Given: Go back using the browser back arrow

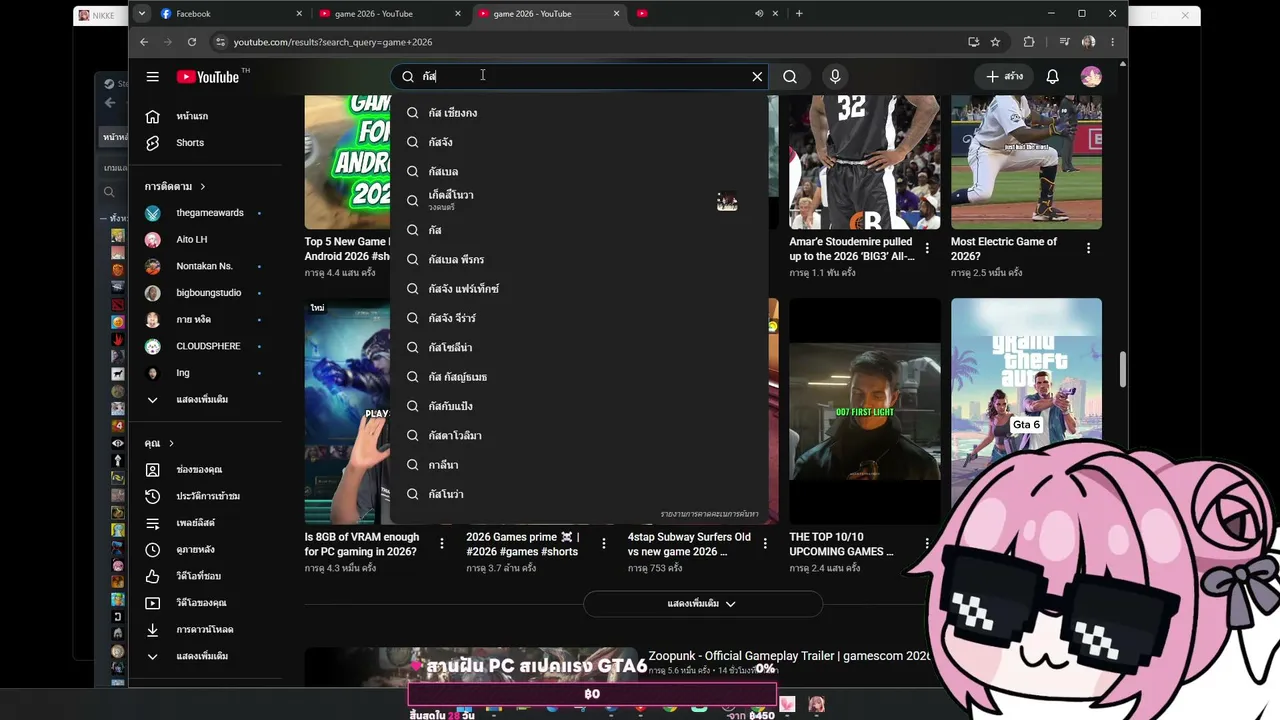Looking at the screenshot, I should click(x=144, y=42).
